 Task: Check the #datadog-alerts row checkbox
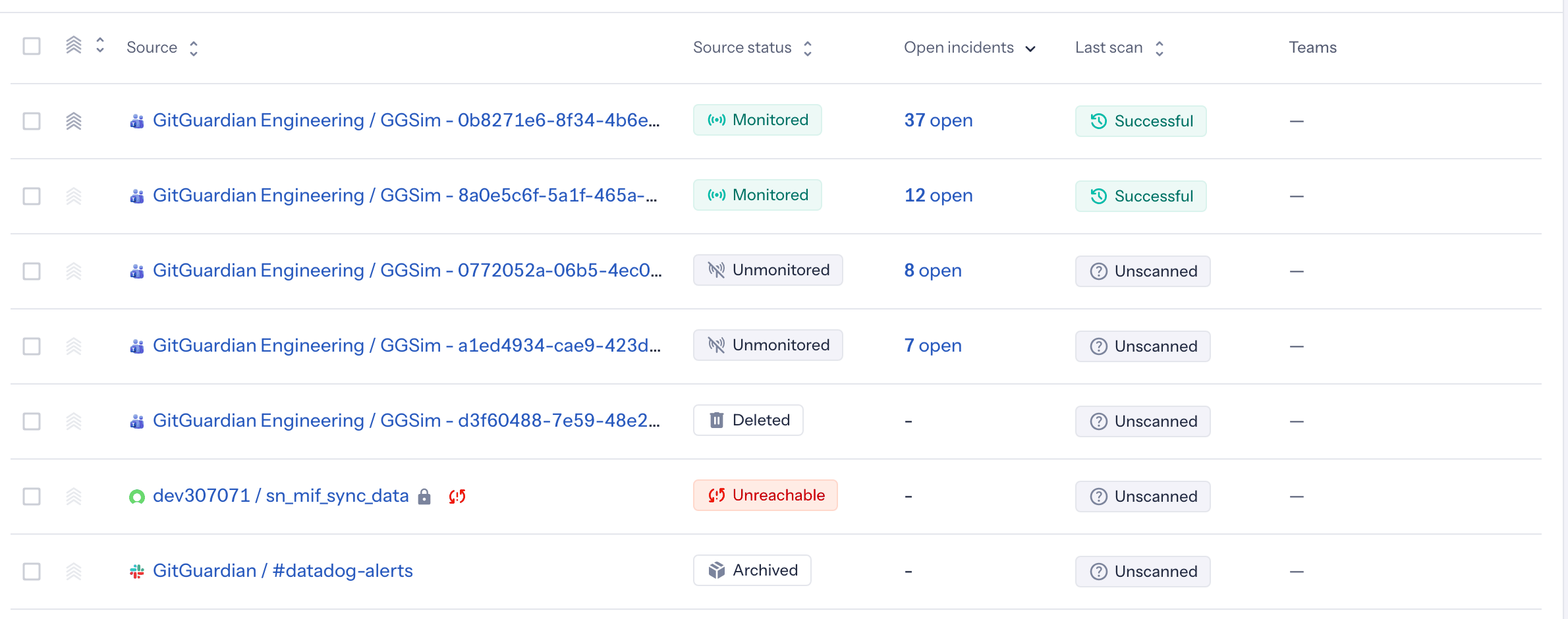pos(32,572)
